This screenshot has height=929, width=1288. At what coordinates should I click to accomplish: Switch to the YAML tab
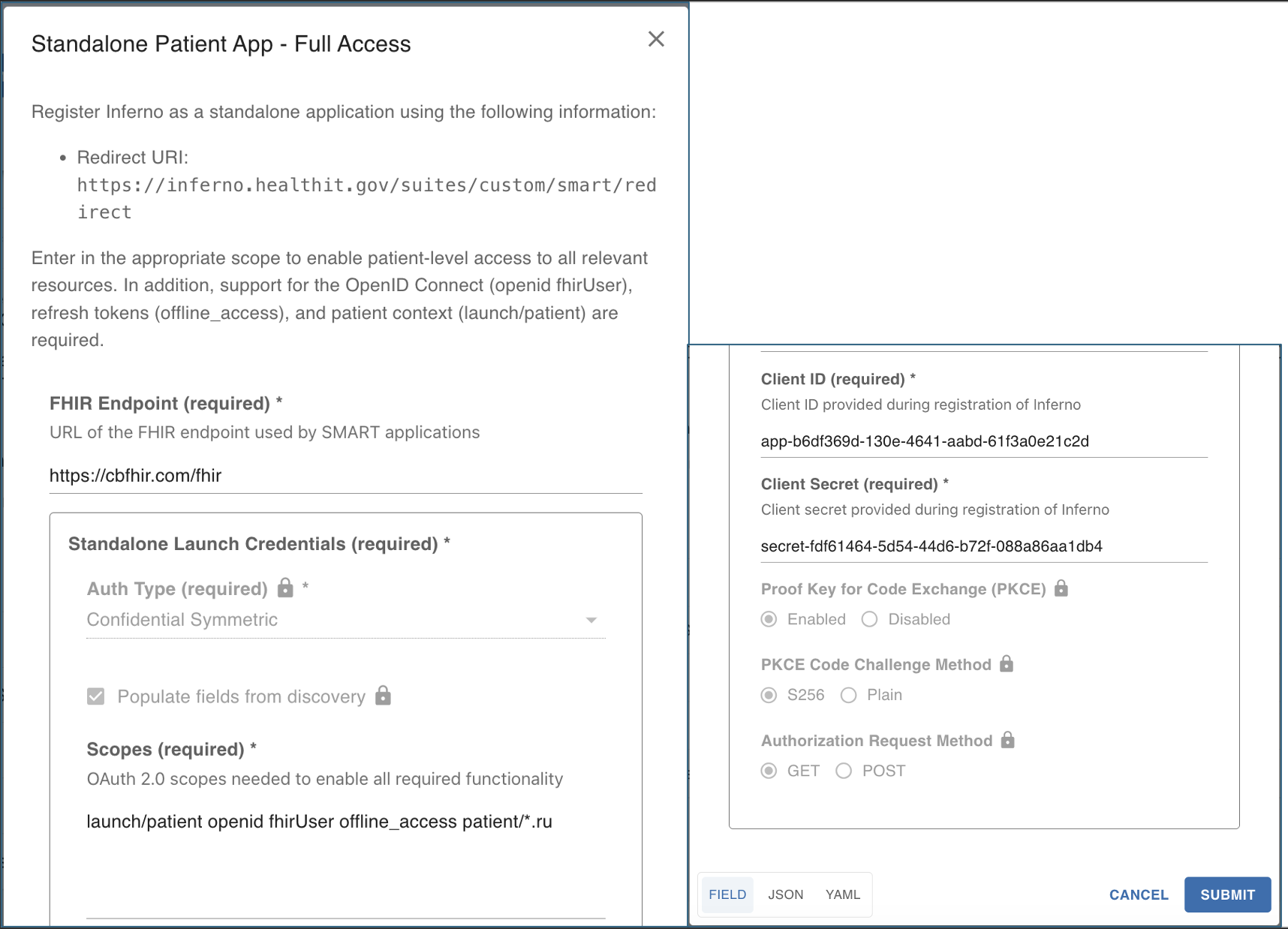[x=842, y=894]
